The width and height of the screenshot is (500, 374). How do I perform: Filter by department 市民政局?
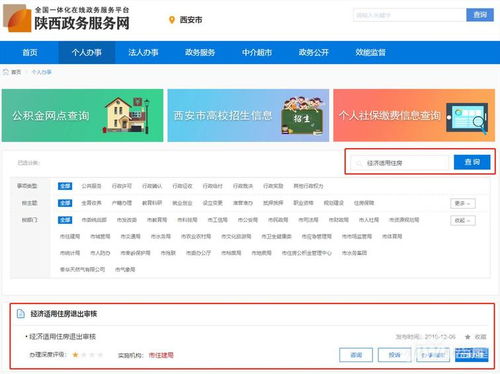pos(278,220)
